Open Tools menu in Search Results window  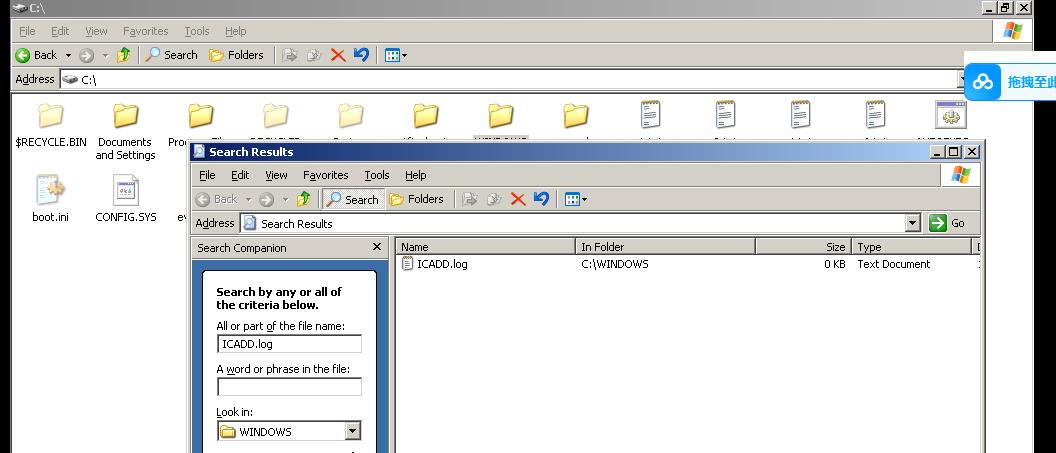[377, 175]
